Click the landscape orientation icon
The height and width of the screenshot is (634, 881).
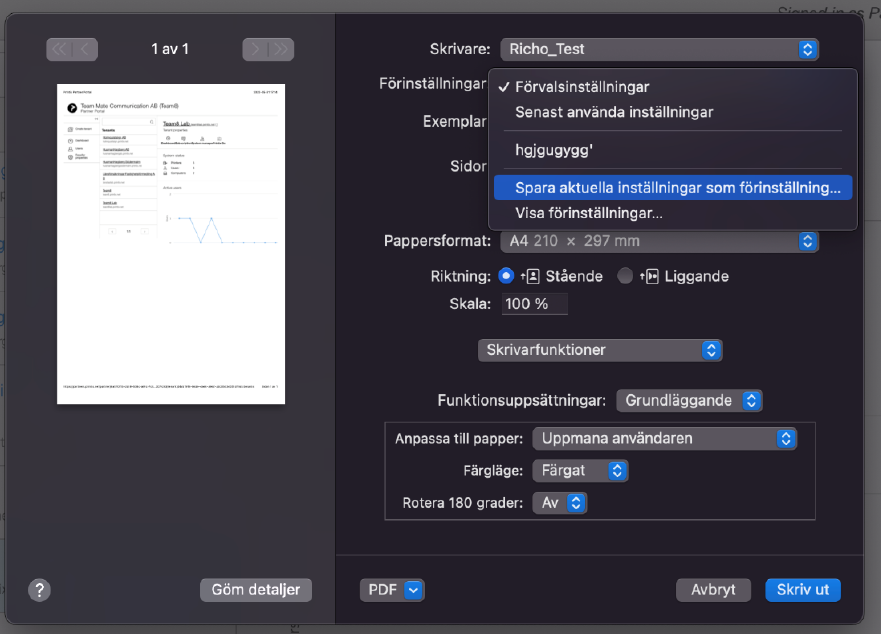[x=652, y=276]
